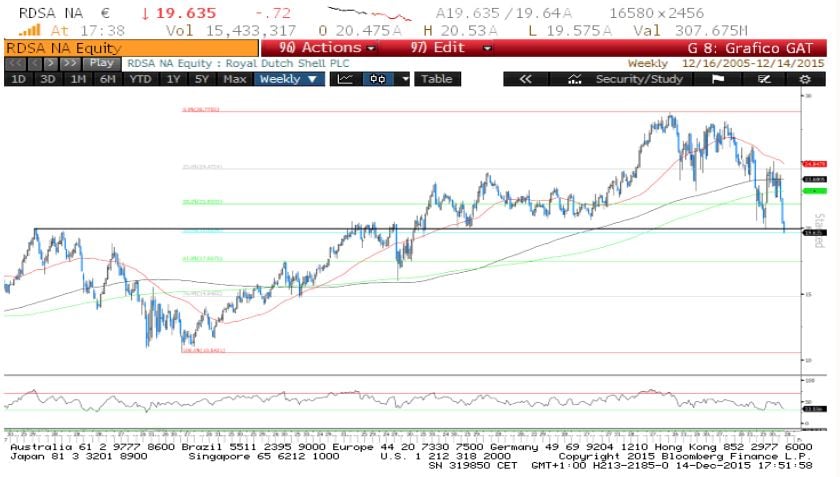Click the Weekly label beside the date range
This screenshot has height=477, width=840.
coord(648,64)
